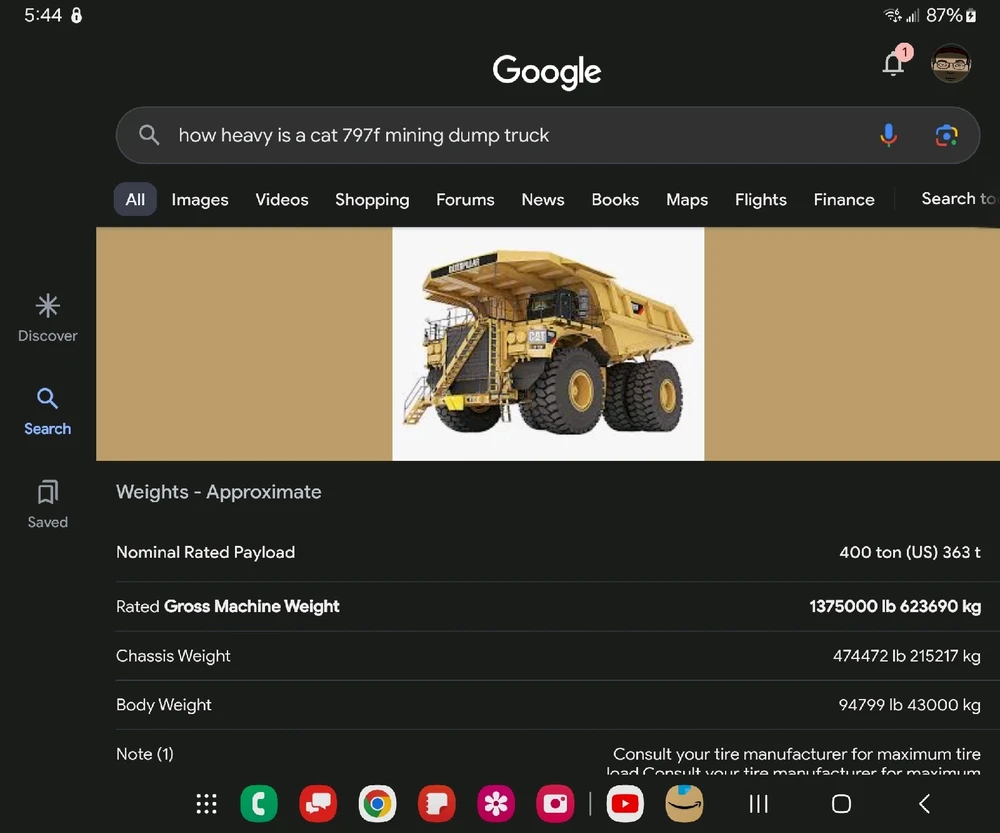Launch YouTube from the taskbar
The image size is (1000, 833).
tap(625, 803)
